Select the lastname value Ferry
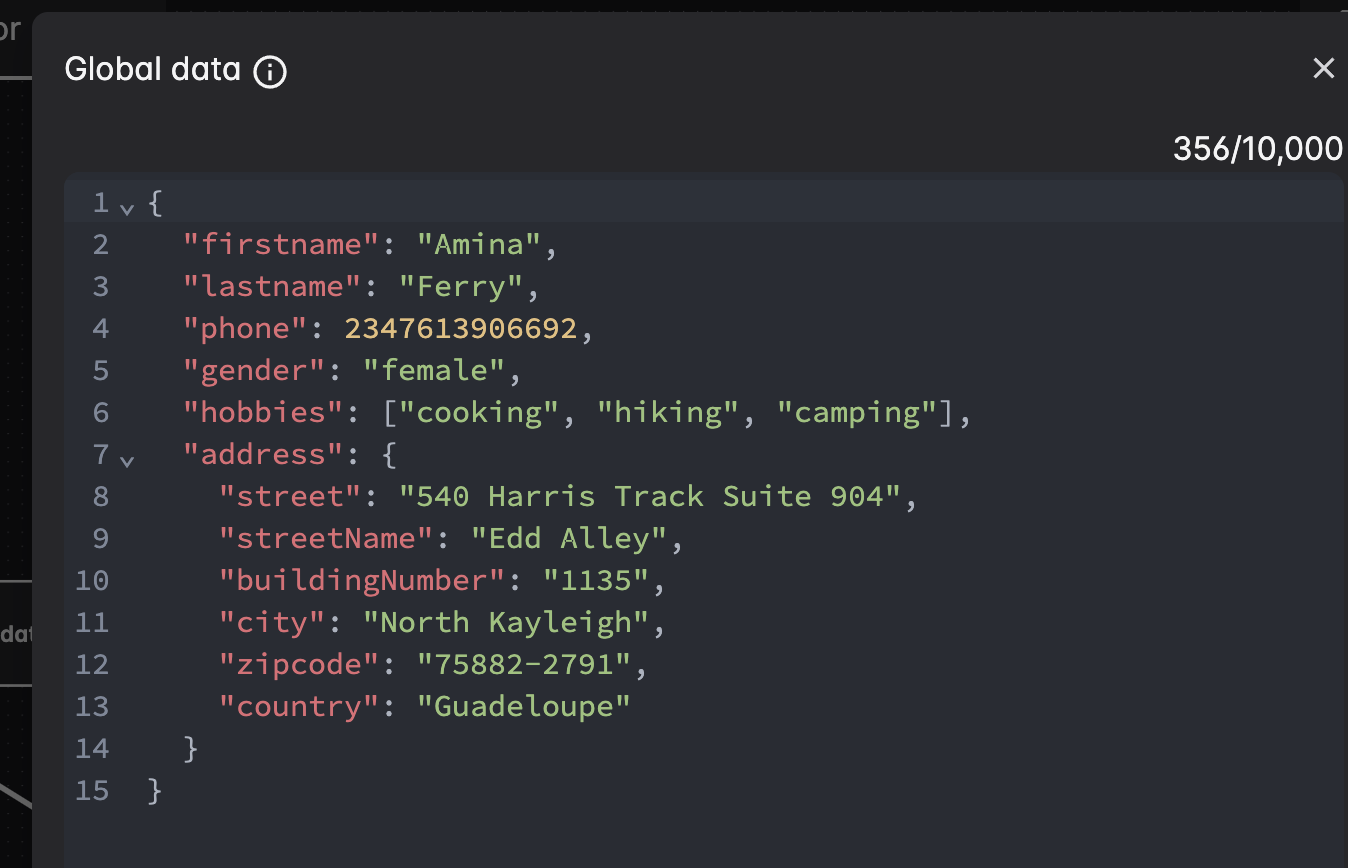Viewport: 1348px width, 868px height. click(x=462, y=286)
